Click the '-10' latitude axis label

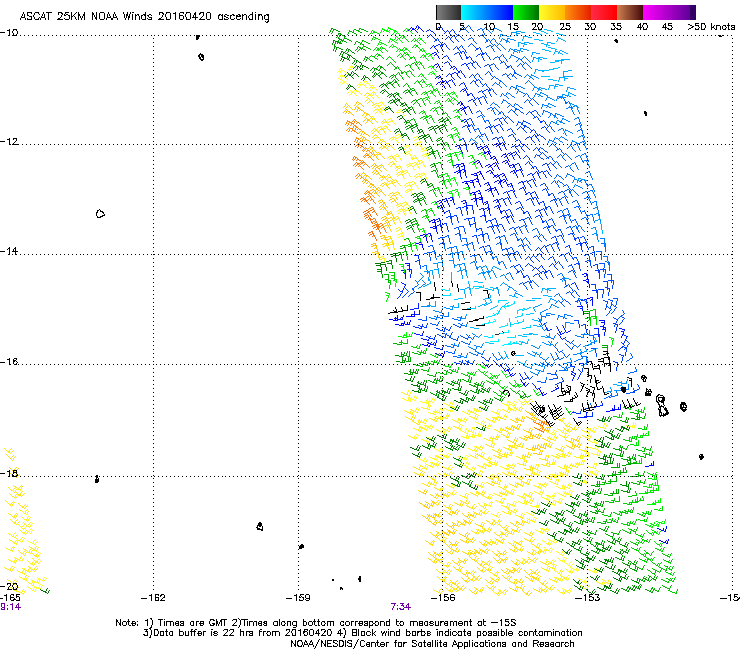(x=9, y=33)
